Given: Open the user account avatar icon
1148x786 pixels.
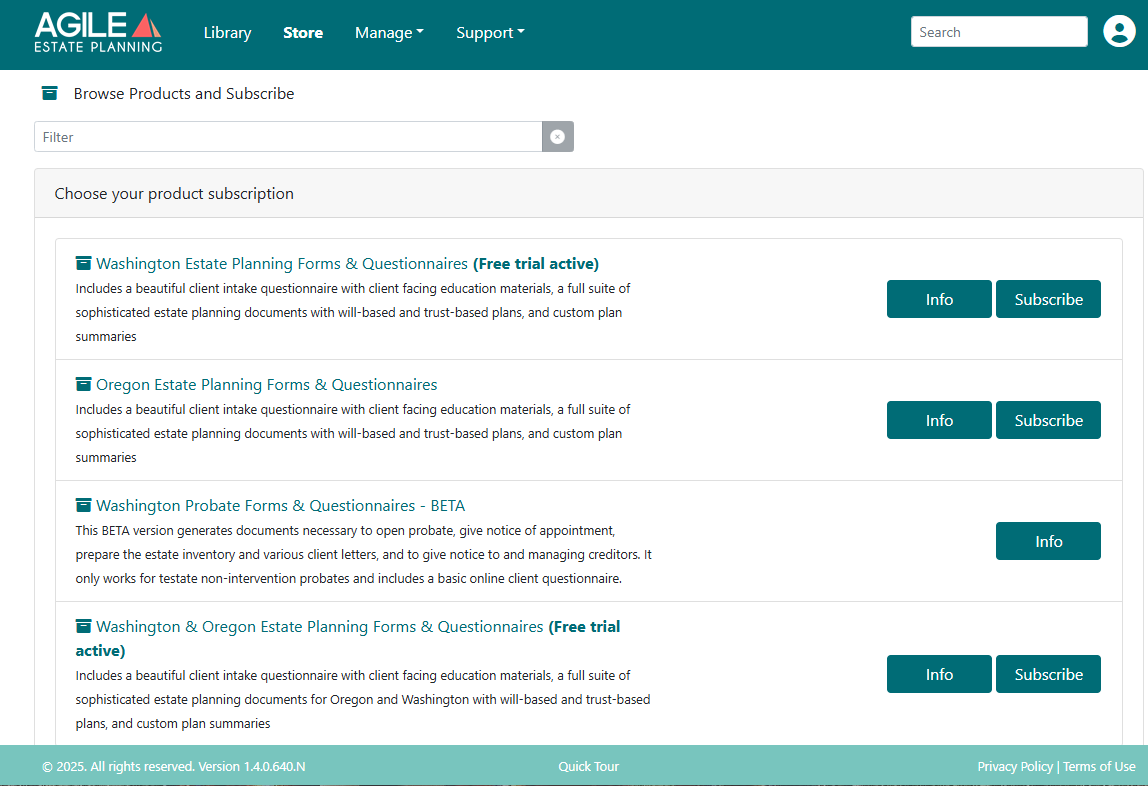Looking at the screenshot, I should pyautogui.click(x=1119, y=31).
